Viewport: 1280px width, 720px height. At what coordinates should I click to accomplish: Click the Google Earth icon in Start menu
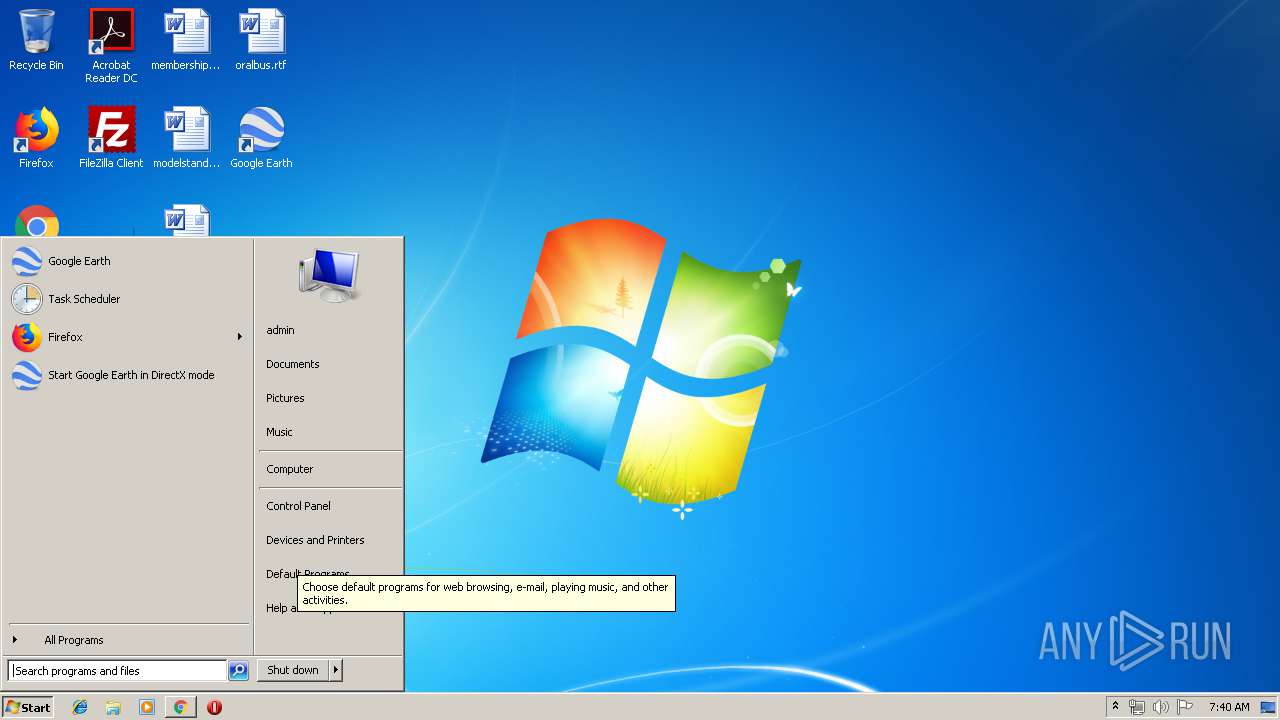point(27,261)
